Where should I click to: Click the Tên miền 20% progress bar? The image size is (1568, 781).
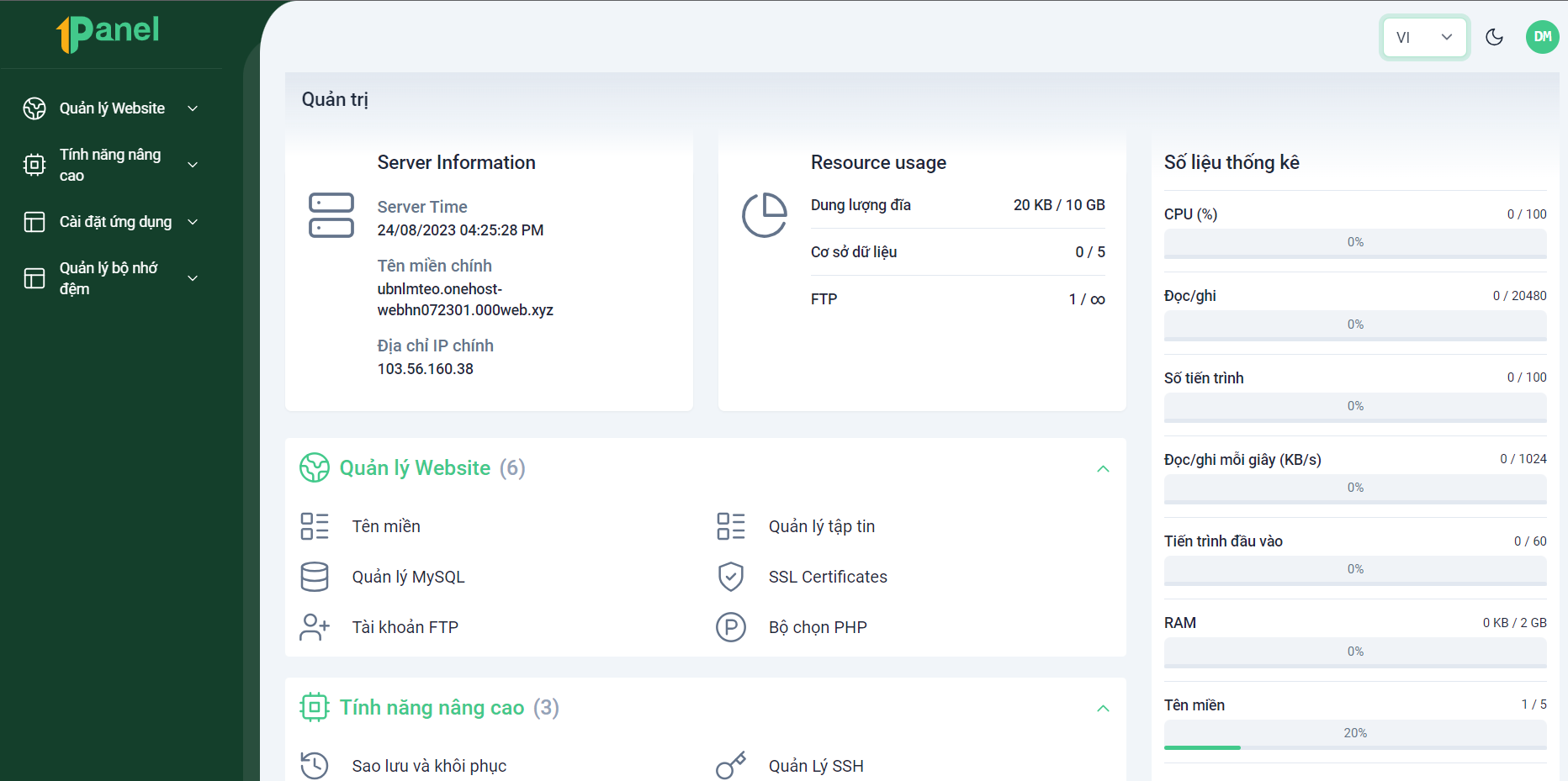point(1355,735)
